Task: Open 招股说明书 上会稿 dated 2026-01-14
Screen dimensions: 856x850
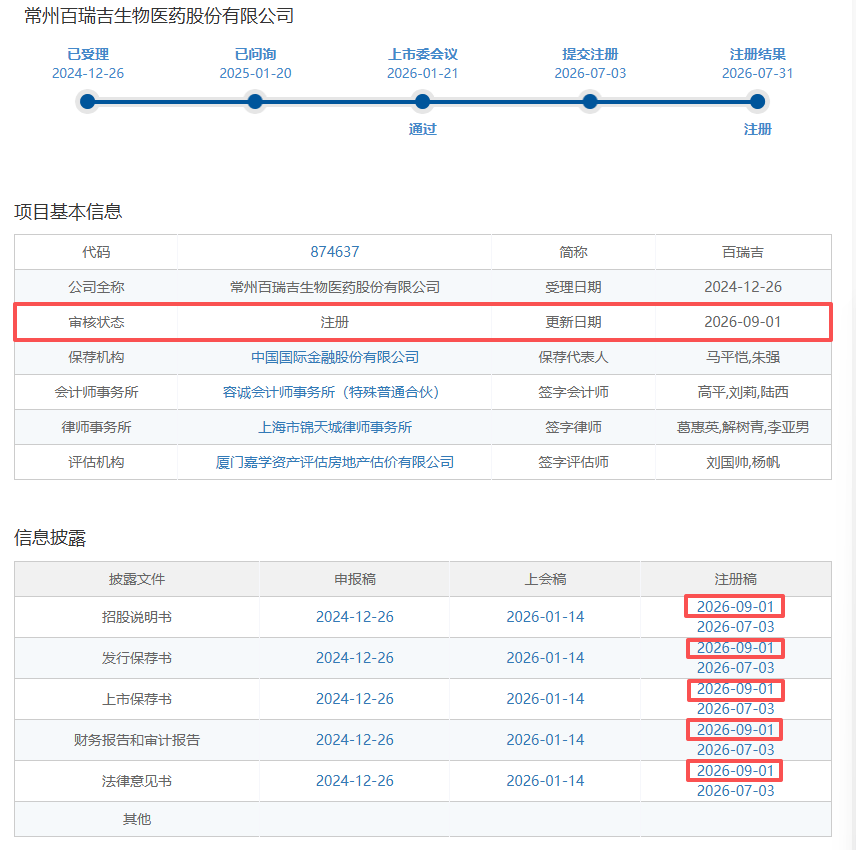Action: pyautogui.click(x=545, y=617)
